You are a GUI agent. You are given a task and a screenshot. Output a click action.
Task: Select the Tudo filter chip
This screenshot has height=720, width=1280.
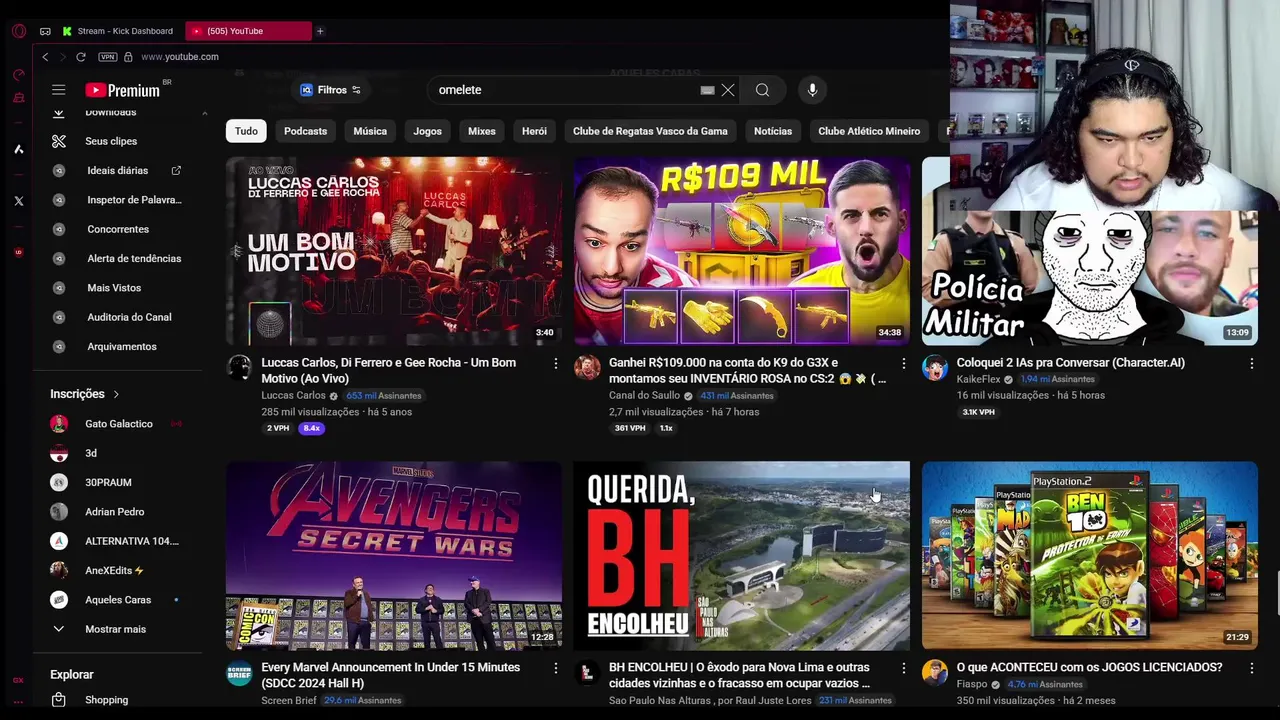(246, 131)
